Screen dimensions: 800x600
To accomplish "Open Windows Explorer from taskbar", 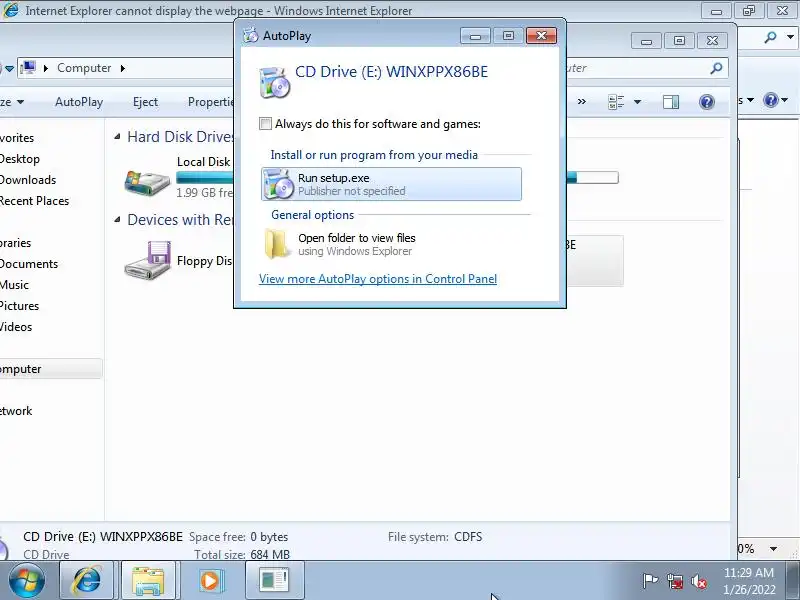I will pos(148,580).
